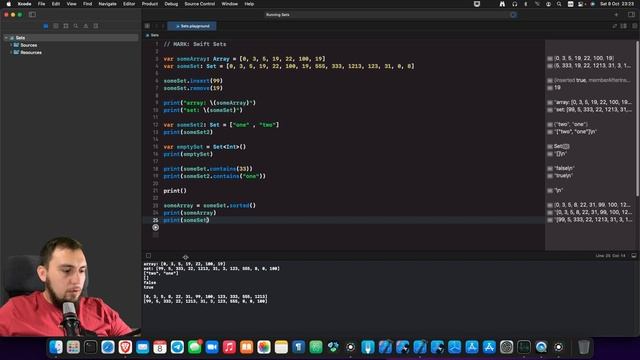Open the related items grid button
640x360 pixels.
pos(147,26)
